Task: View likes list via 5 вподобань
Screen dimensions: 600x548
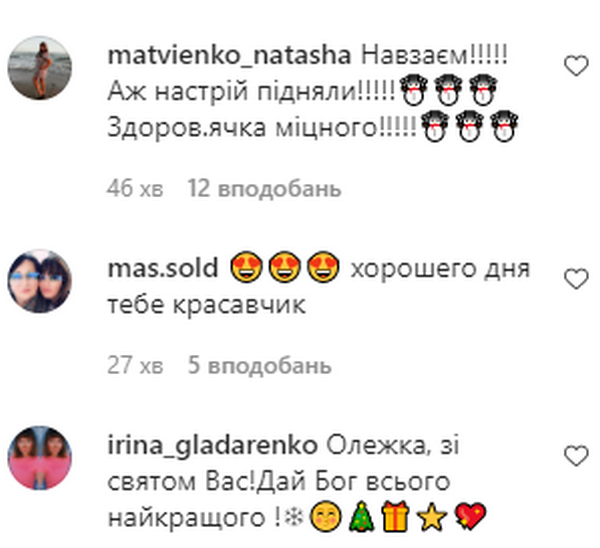Action: click(259, 365)
